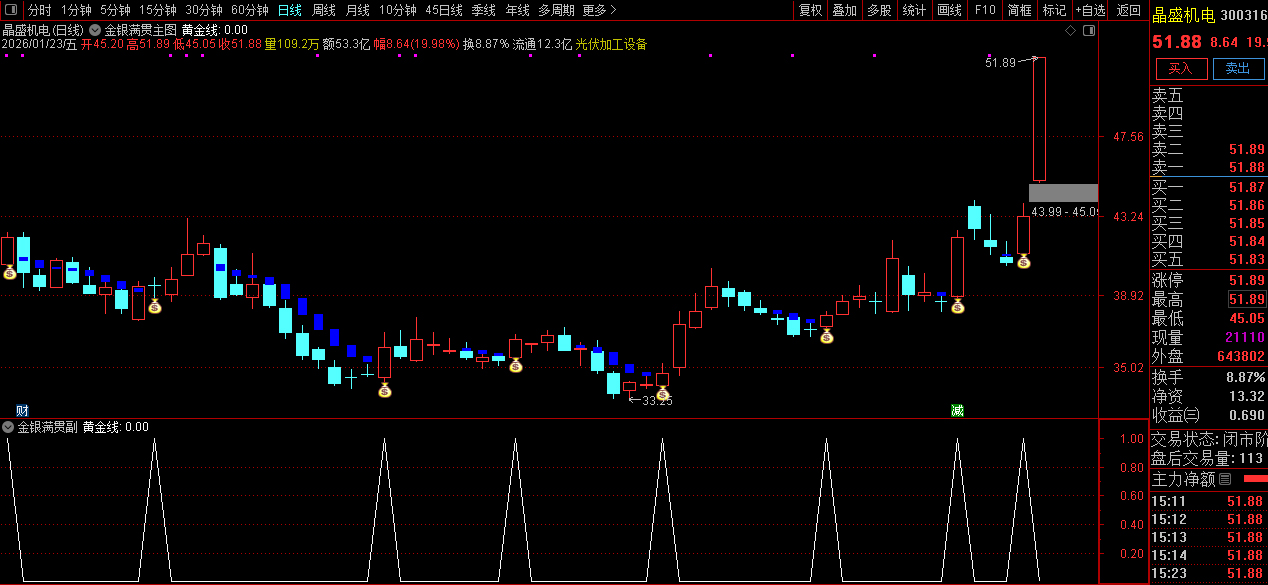The width and height of the screenshot is (1268, 585).
Task: Toggle the side panel icon beside the diamond
Action: (x=1088, y=31)
